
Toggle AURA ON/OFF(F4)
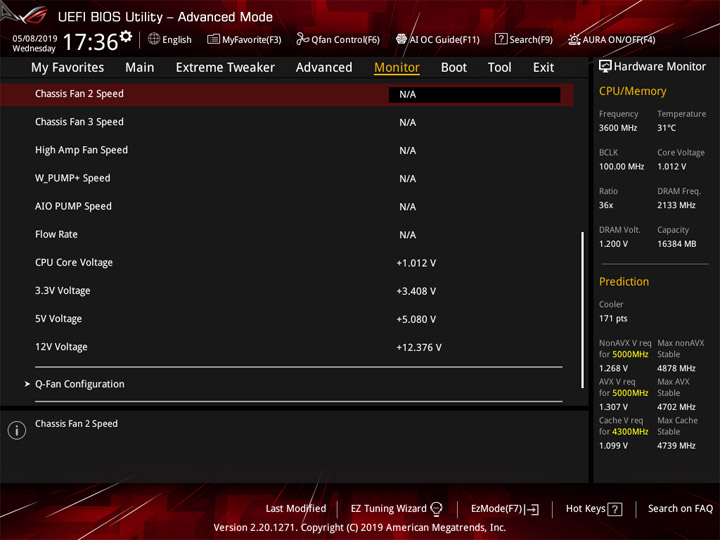coord(612,39)
